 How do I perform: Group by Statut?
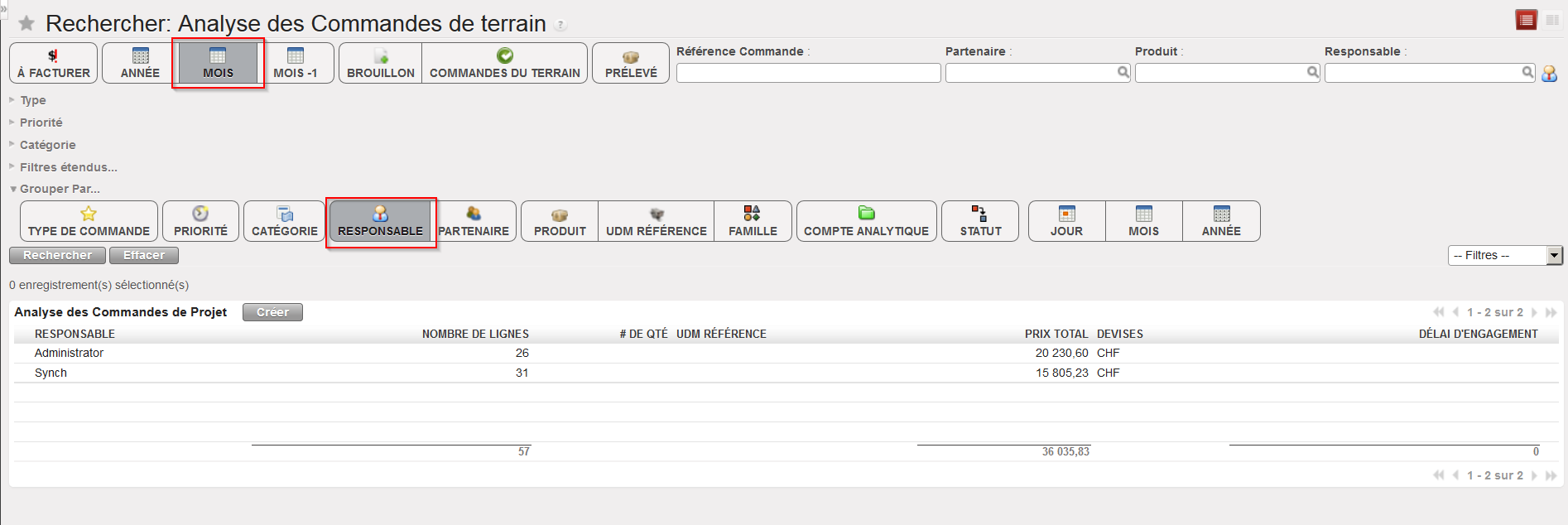tap(980, 221)
